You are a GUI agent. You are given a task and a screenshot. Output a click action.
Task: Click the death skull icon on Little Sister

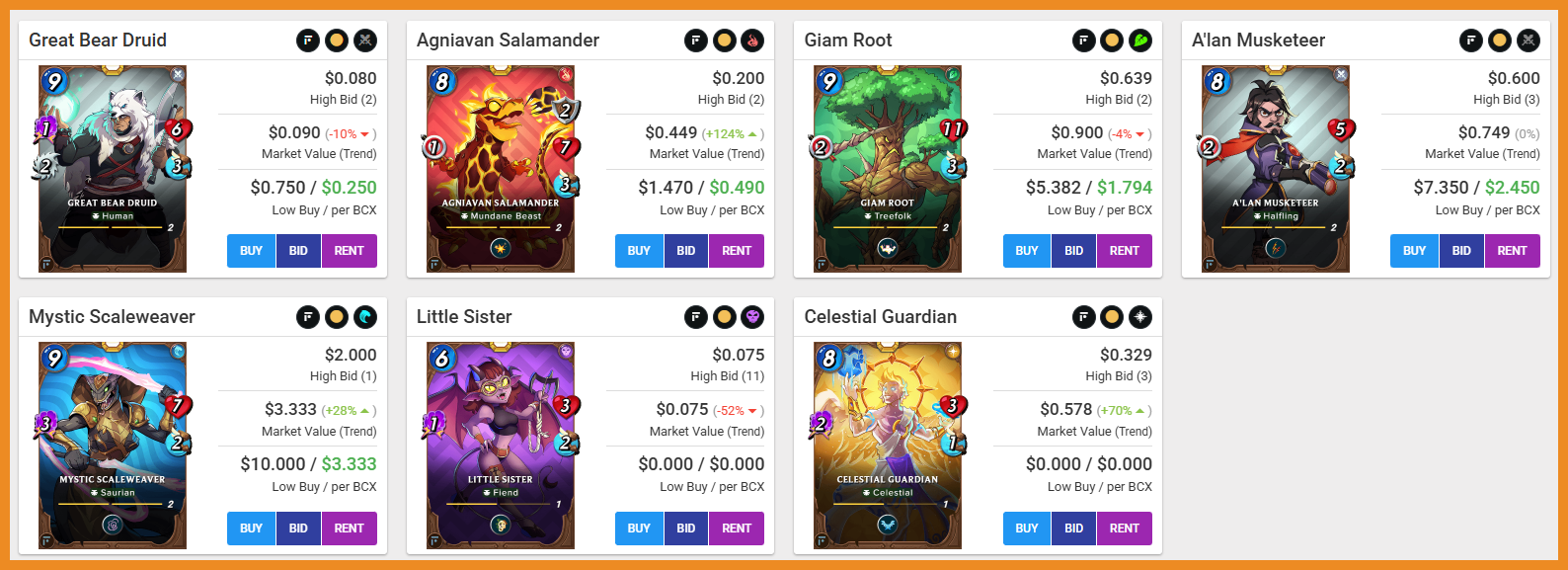click(752, 317)
